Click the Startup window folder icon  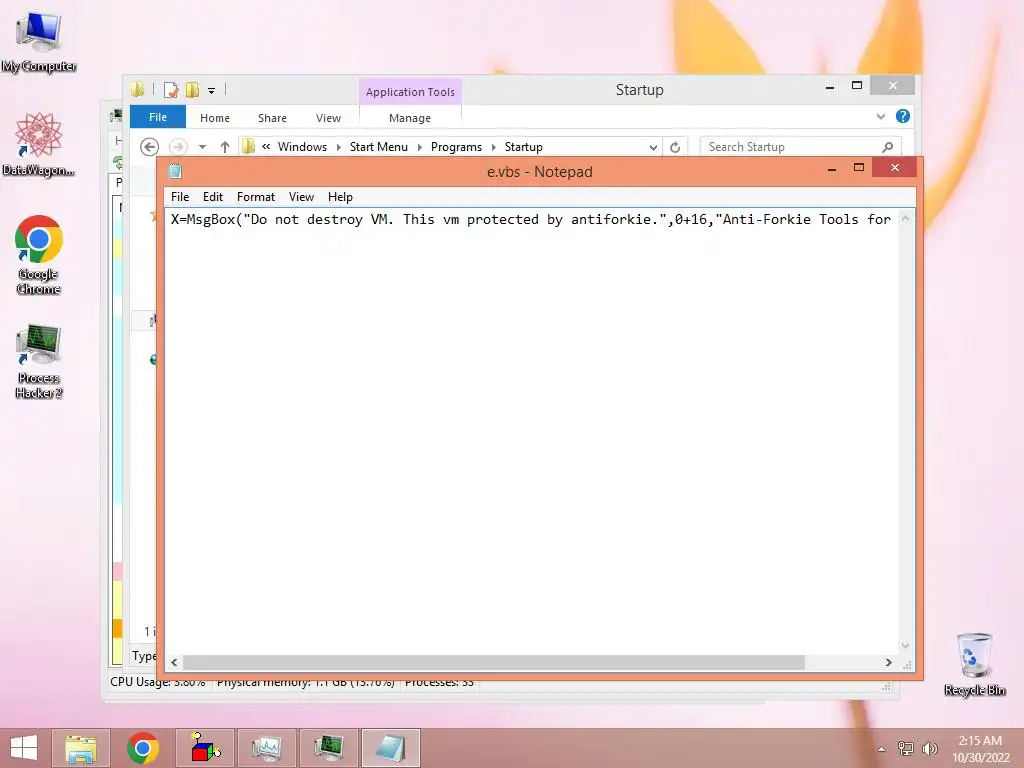tap(138, 89)
